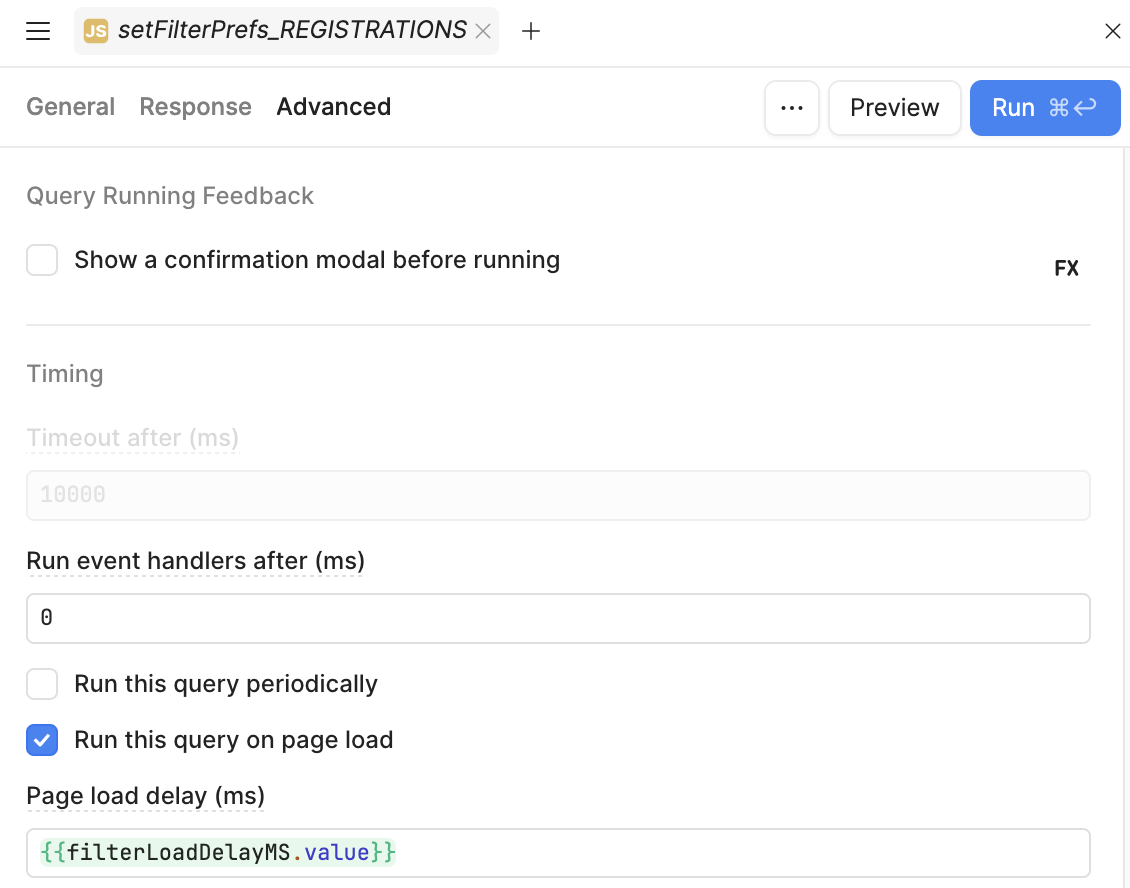Open the three-dot more options menu
This screenshot has width=1130, height=888.
[x=791, y=108]
